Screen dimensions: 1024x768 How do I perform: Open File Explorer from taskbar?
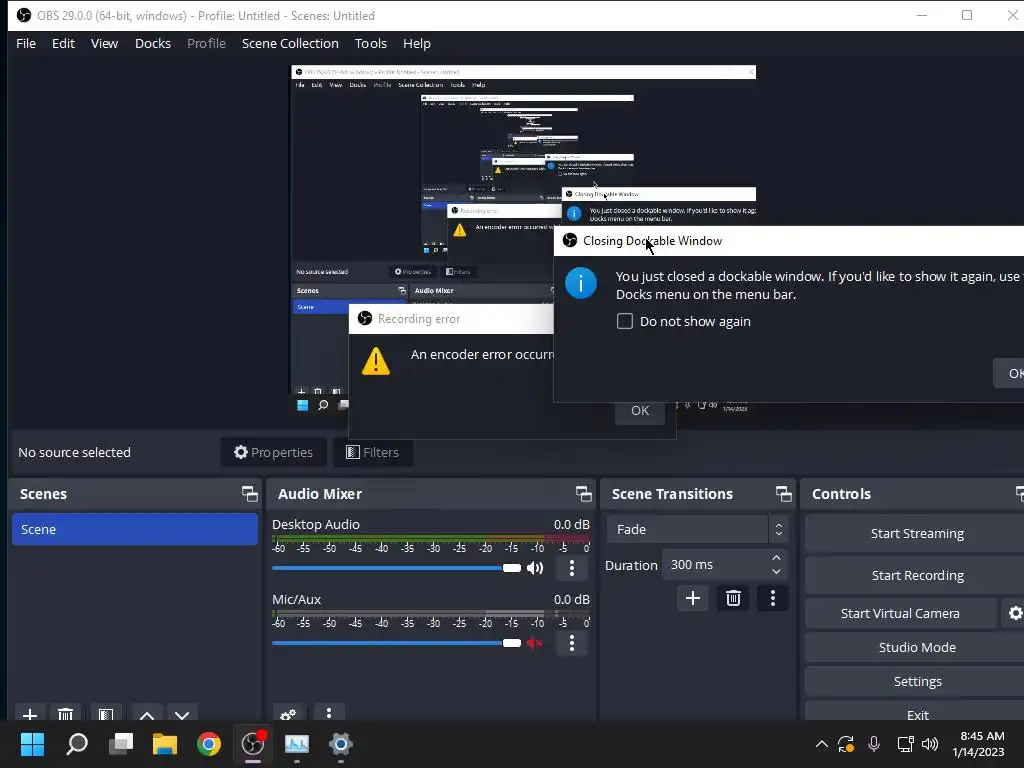165,743
